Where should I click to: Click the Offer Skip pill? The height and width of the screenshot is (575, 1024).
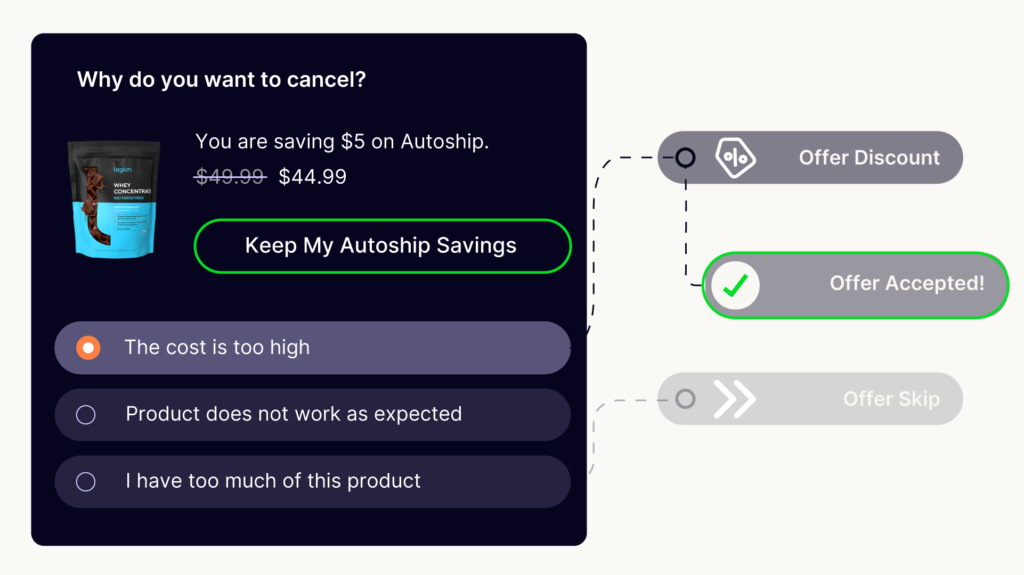click(810, 399)
